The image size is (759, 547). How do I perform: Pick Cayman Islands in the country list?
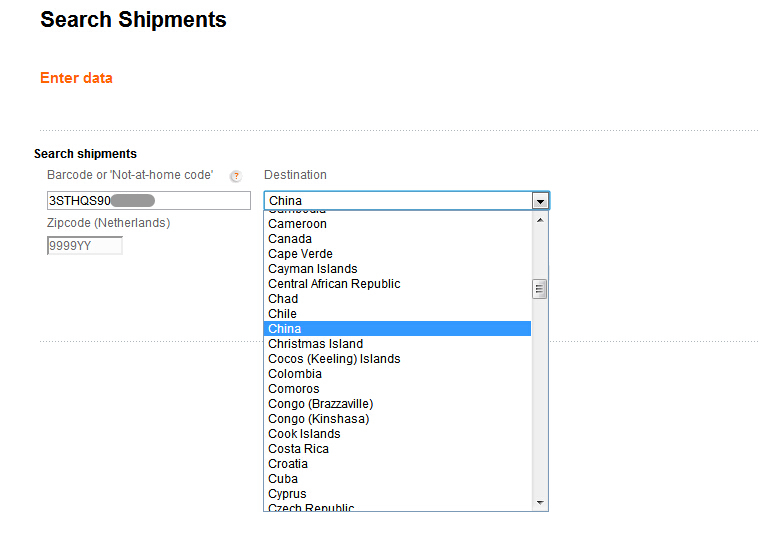pos(397,269)
